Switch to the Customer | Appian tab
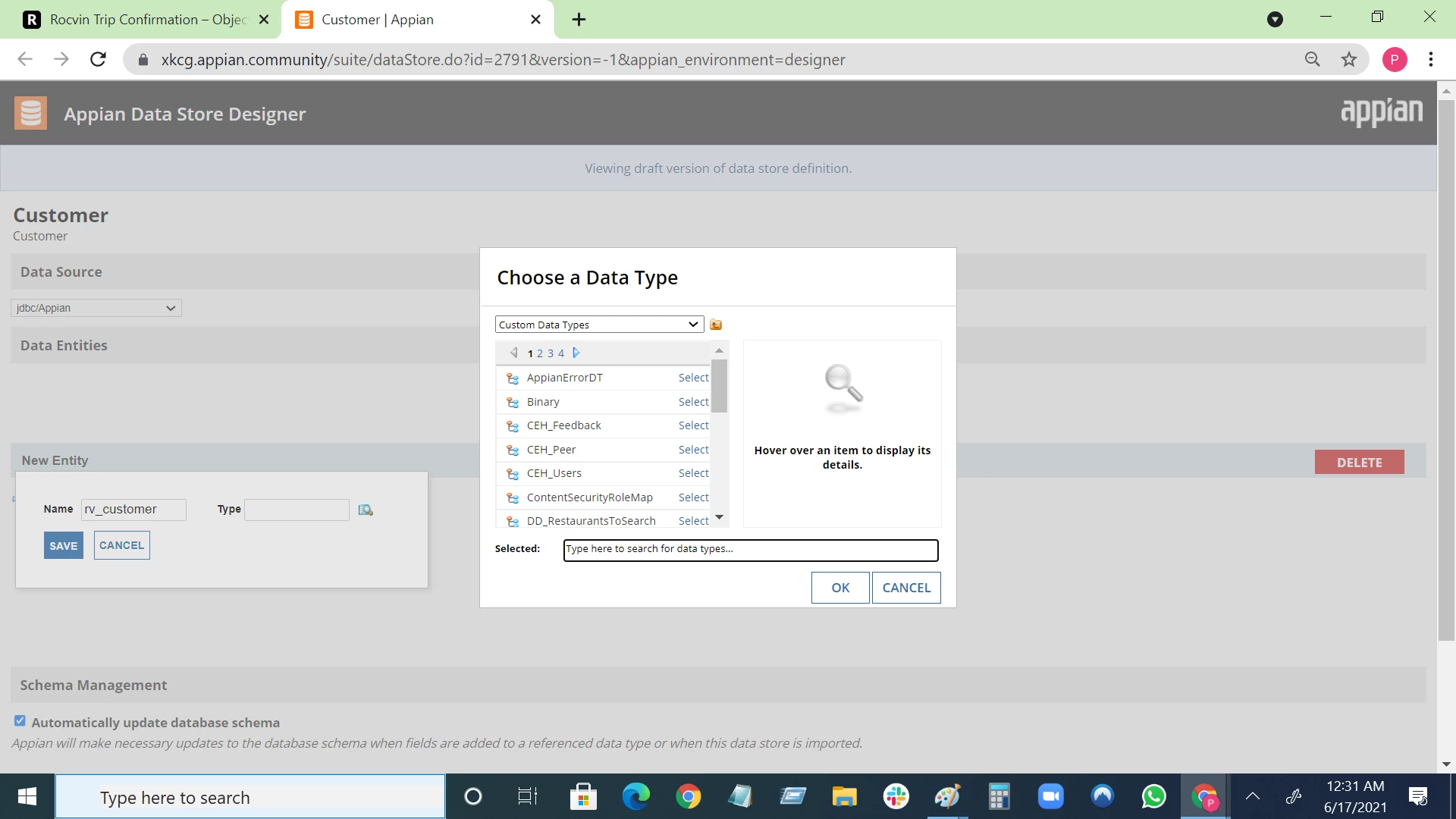Image resolution: width=1456 pixels, height=819 pixels. click(x=417, y=19)
